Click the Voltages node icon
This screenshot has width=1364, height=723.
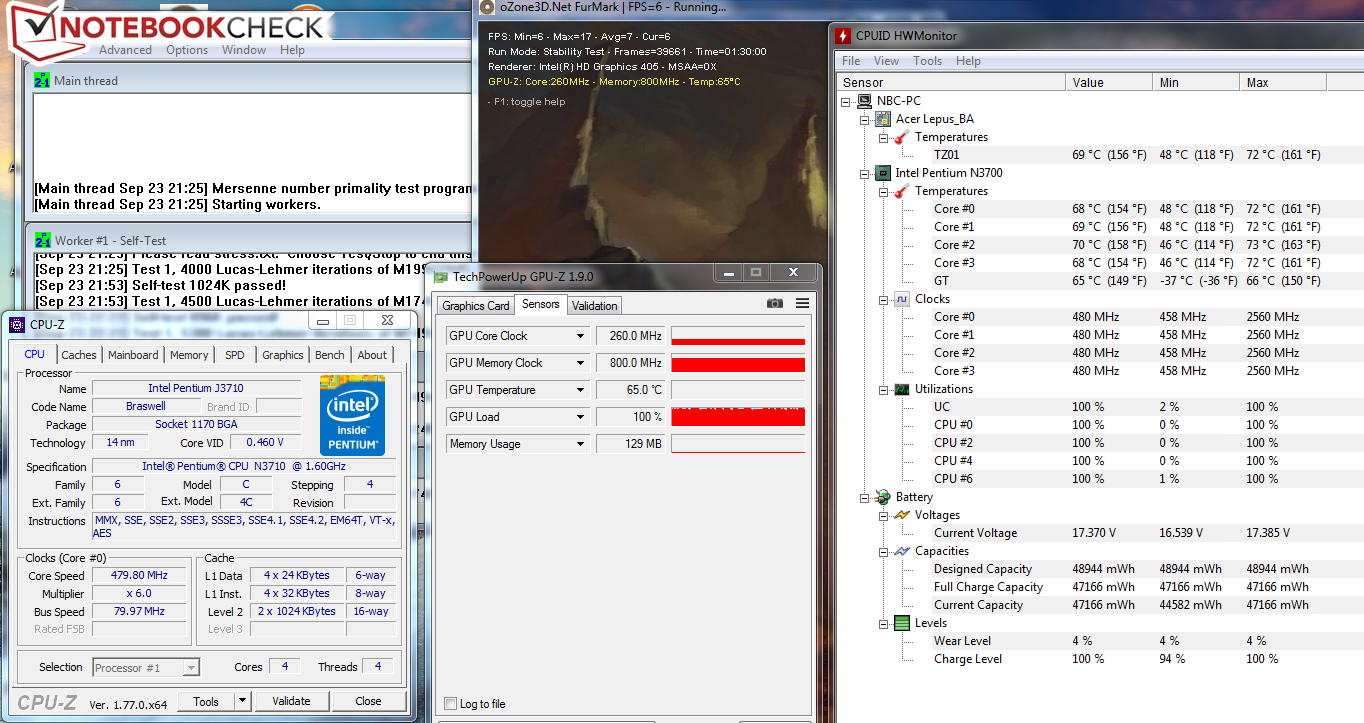pyautogui.click(x=901, y=515)
